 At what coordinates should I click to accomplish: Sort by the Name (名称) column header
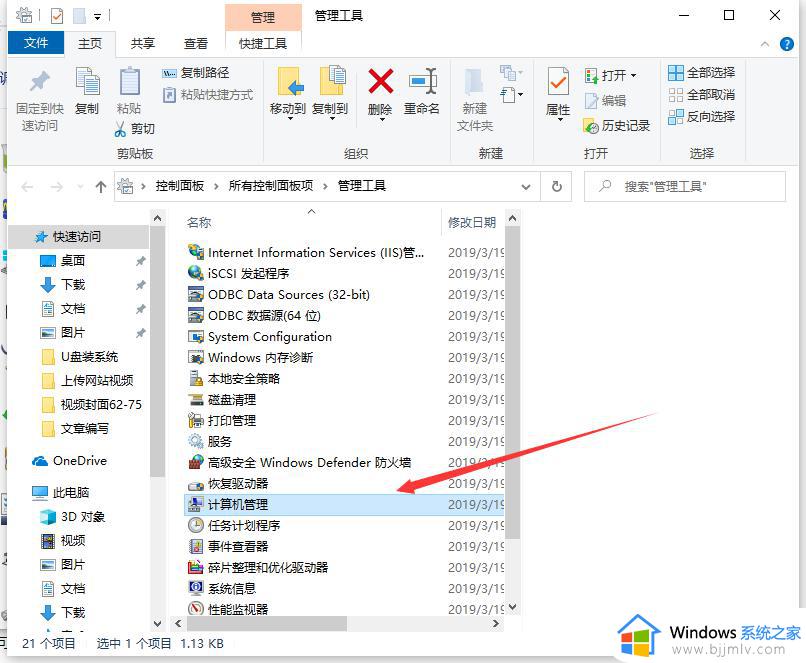[199, 223]
